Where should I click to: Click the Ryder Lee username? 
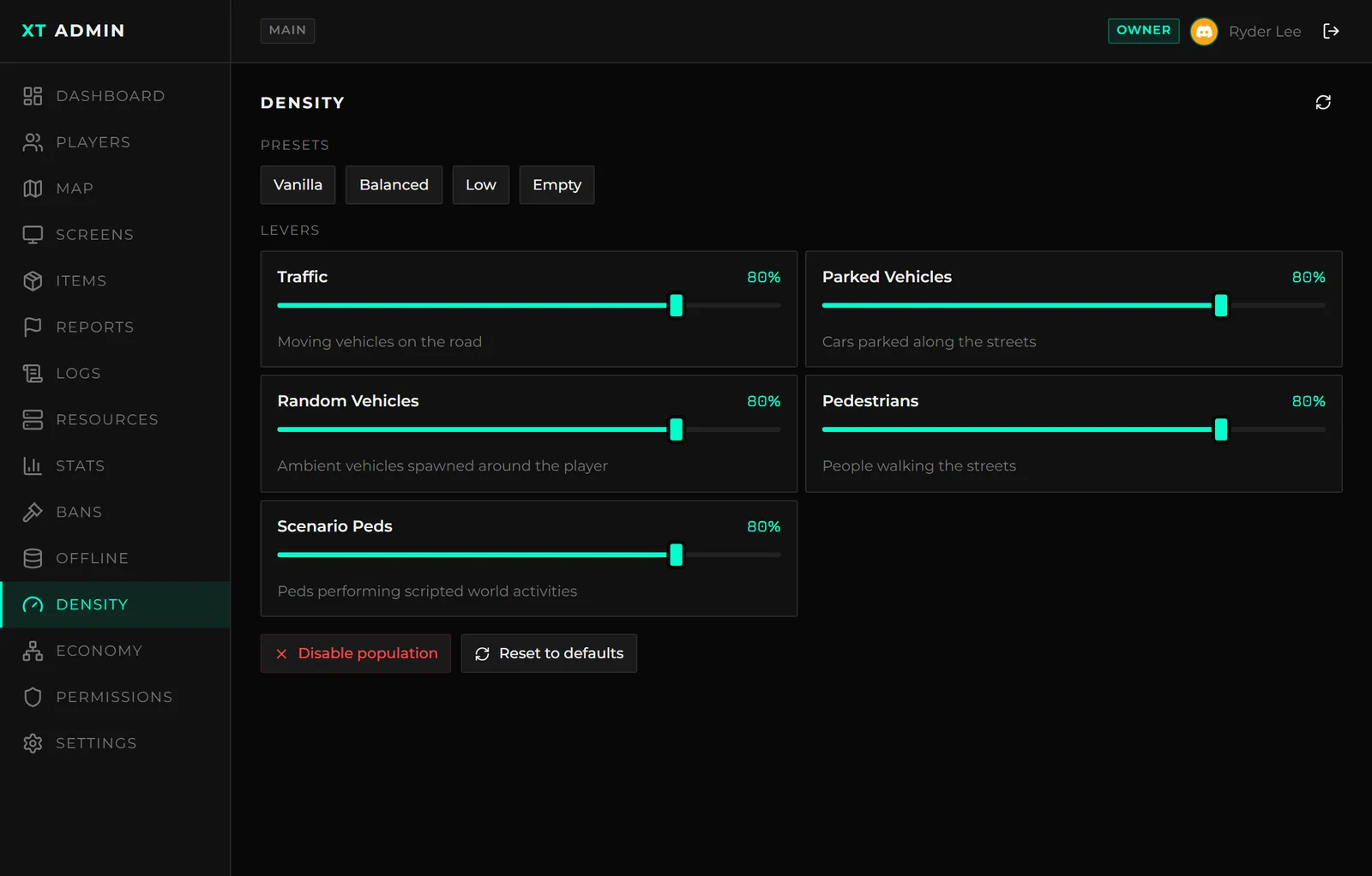pyautogui.click(x=1265, y=32)
